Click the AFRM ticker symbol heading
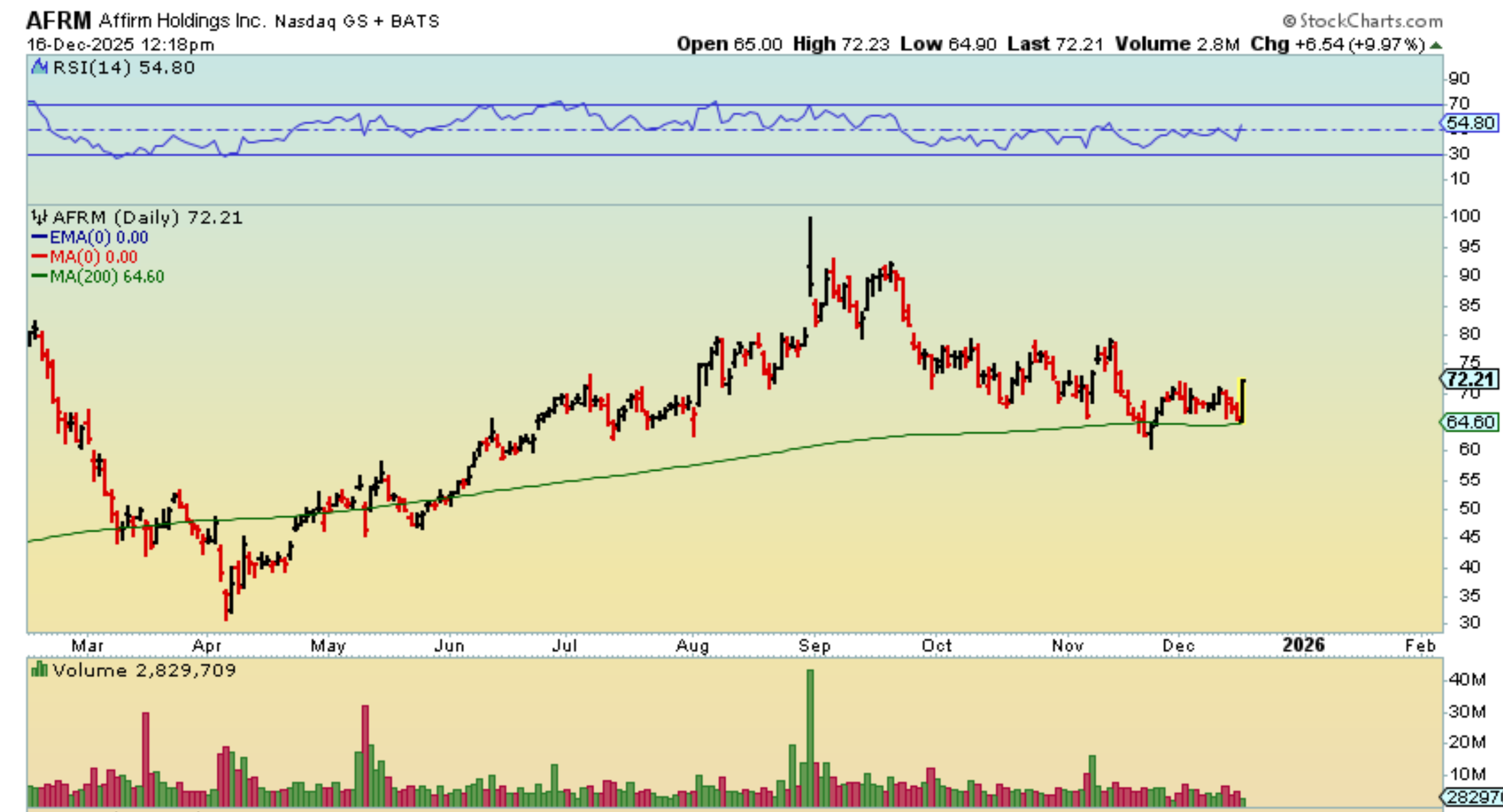The width and height of the screenshot is (1503, 812). pos(59,21)
